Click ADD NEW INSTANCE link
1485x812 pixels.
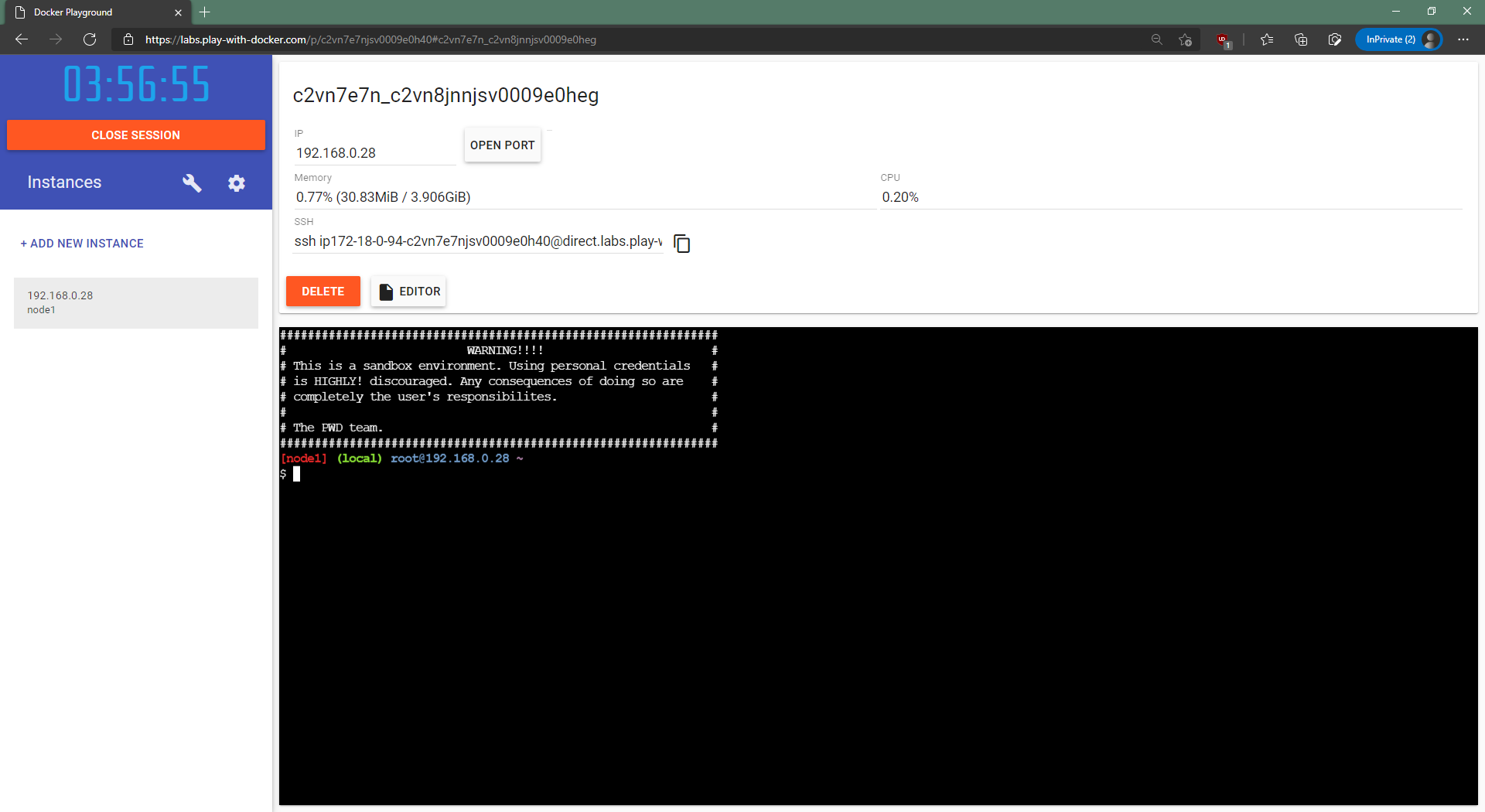click(x=82, y=244)
